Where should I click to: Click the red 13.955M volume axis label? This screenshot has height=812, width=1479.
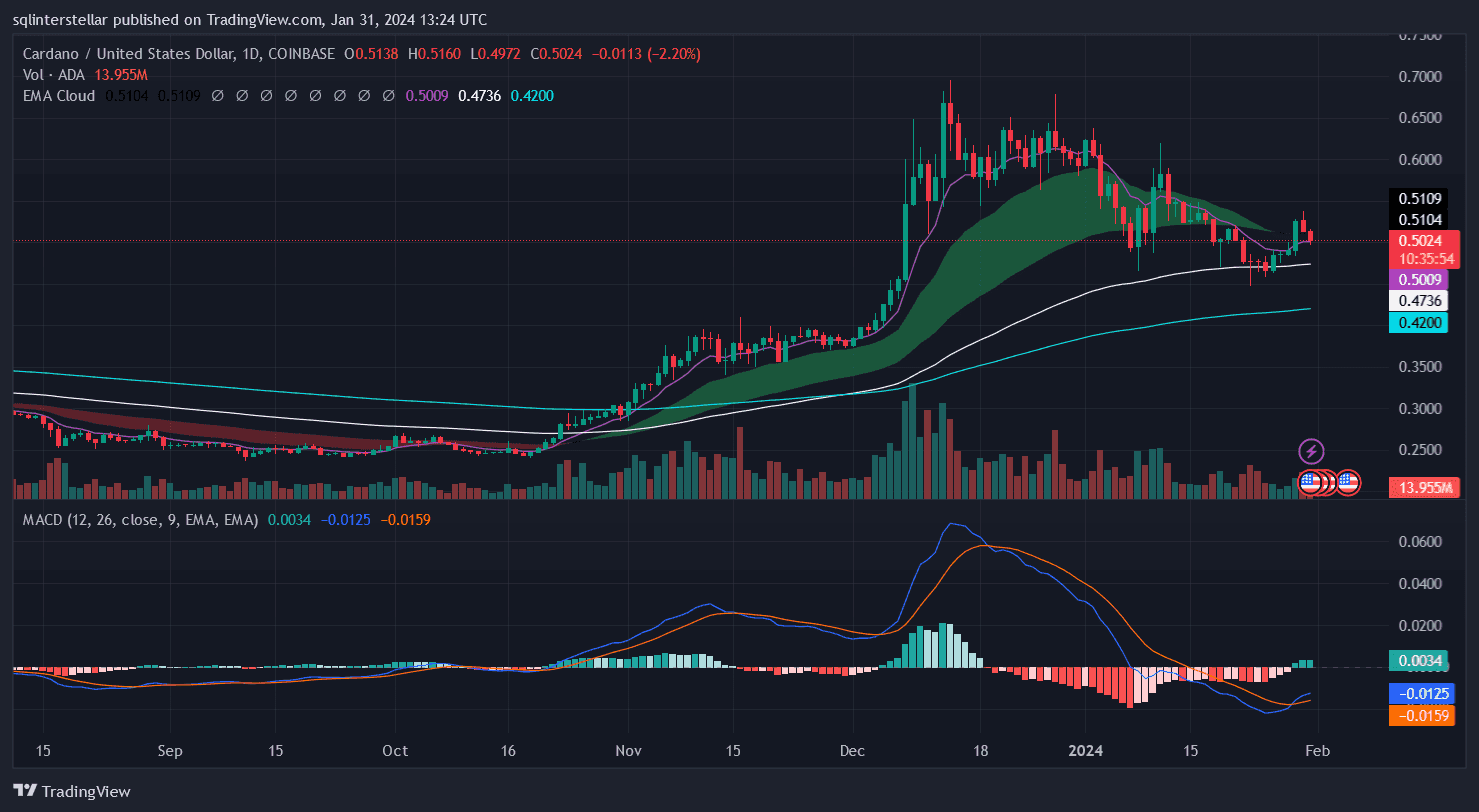1418,487
